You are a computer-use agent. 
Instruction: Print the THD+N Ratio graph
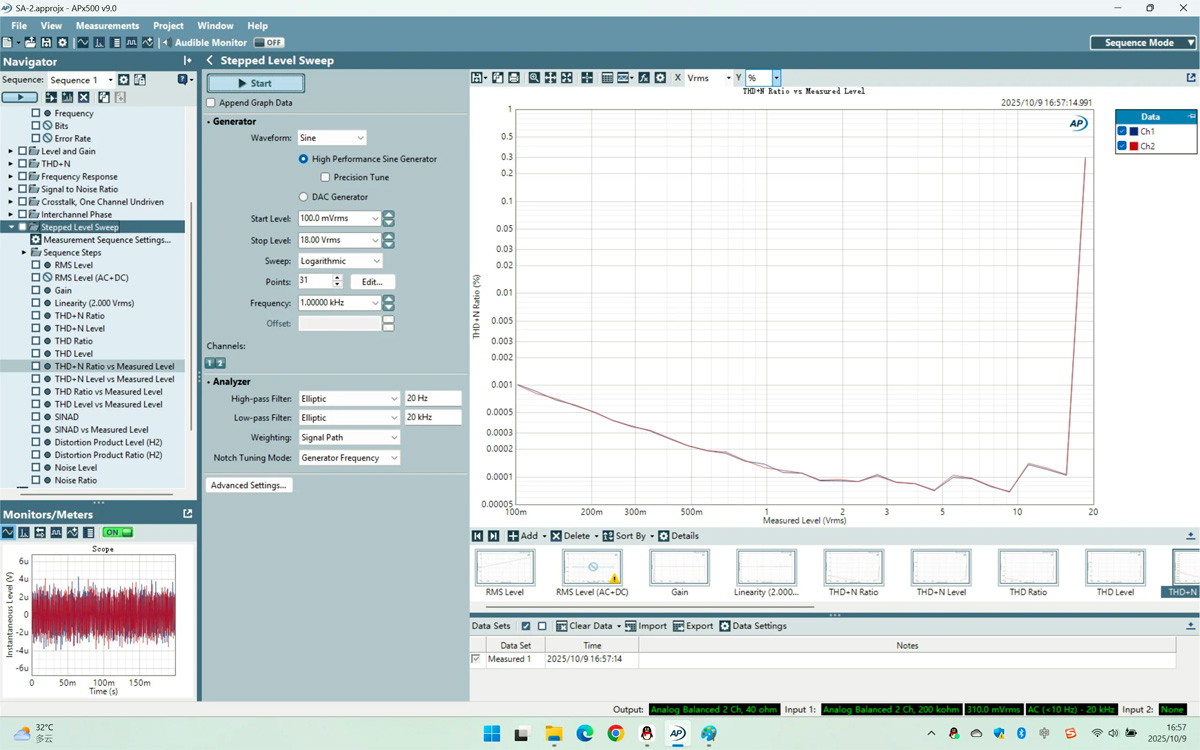[512, 77]
